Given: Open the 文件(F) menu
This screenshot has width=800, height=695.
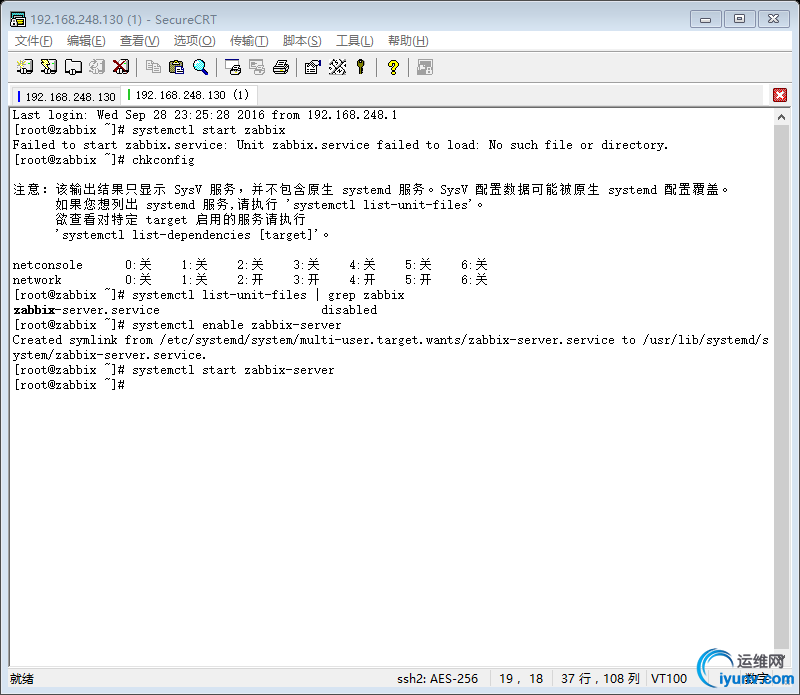Looking at the screenshot, I should click(x=33, y=41).
